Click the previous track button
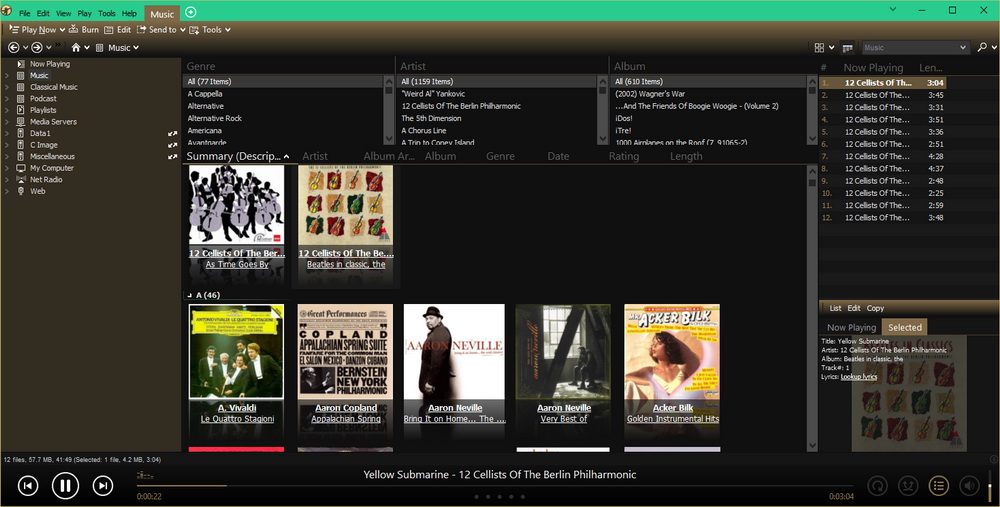 coord(27,486)
